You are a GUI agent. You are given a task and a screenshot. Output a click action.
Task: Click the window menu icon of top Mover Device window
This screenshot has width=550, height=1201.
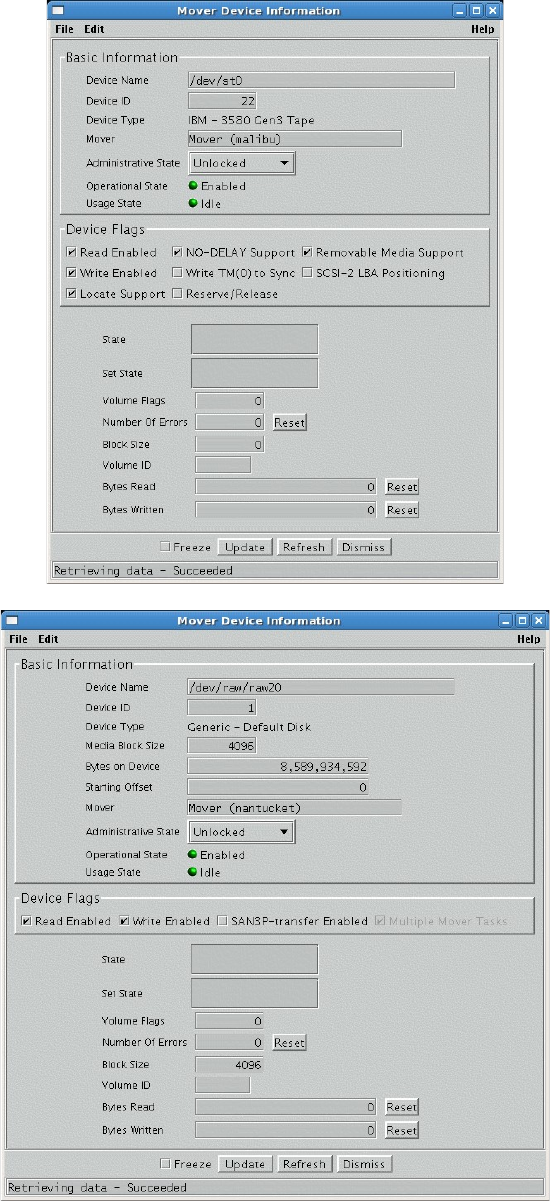coord(63,9)
